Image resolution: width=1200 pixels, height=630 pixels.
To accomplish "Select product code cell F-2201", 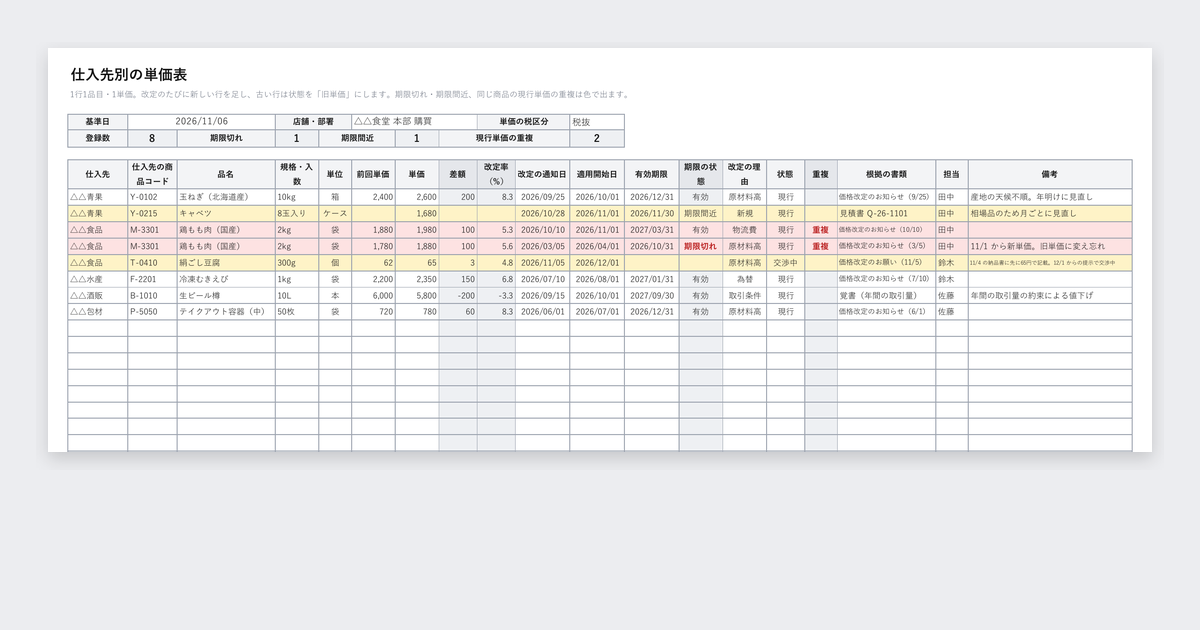I will [x=152, y=279].
